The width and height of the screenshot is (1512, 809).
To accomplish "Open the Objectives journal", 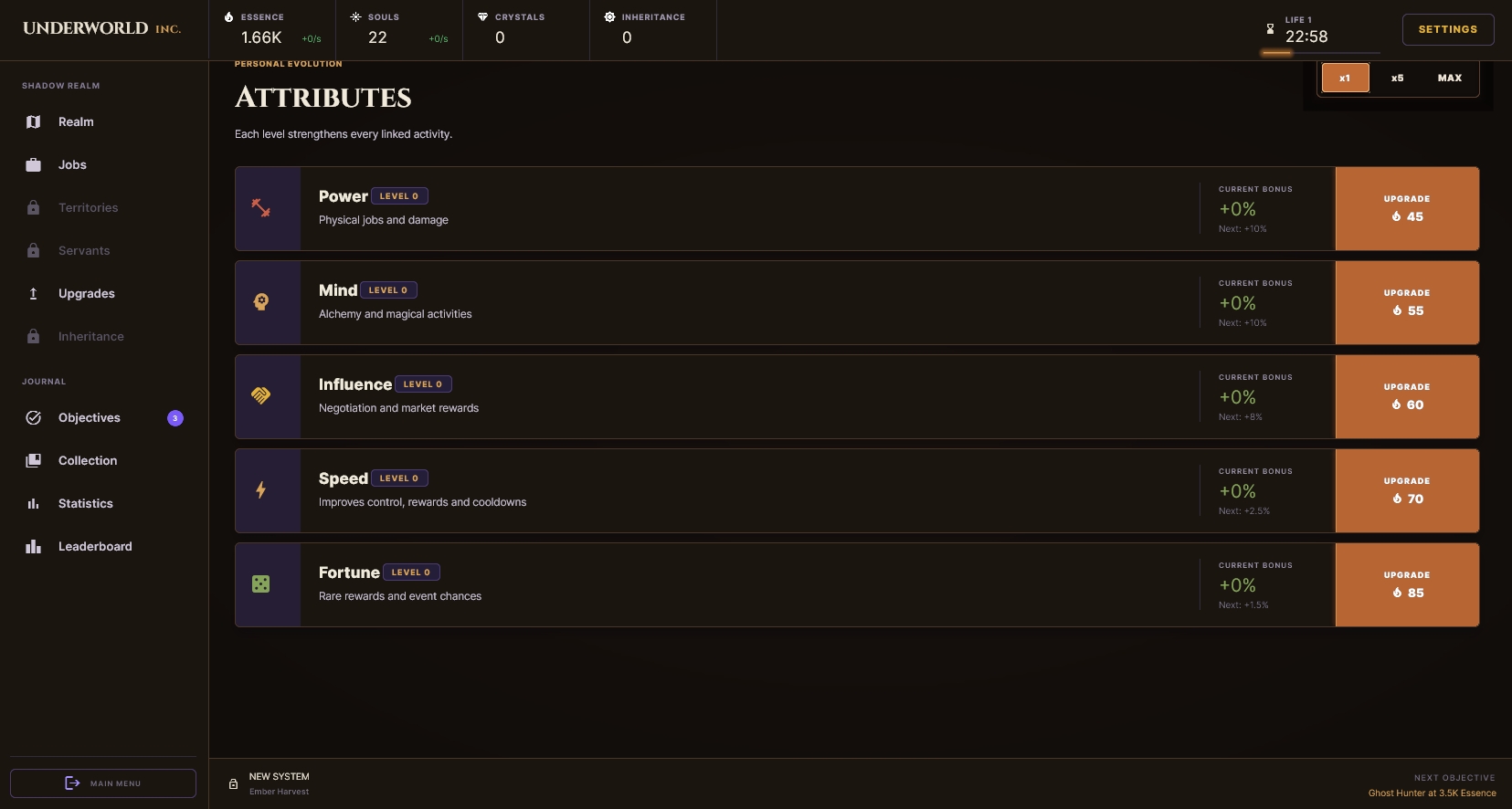I will (103, 418).
